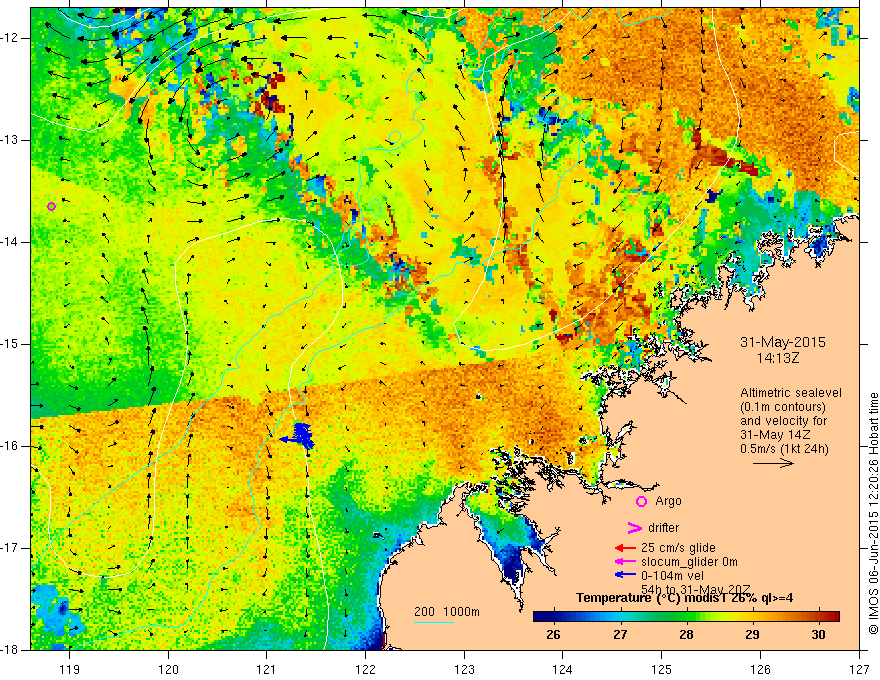Click the longitude axis label 127
The height and width of the screenshot is (680, 880).
point(859,669)
